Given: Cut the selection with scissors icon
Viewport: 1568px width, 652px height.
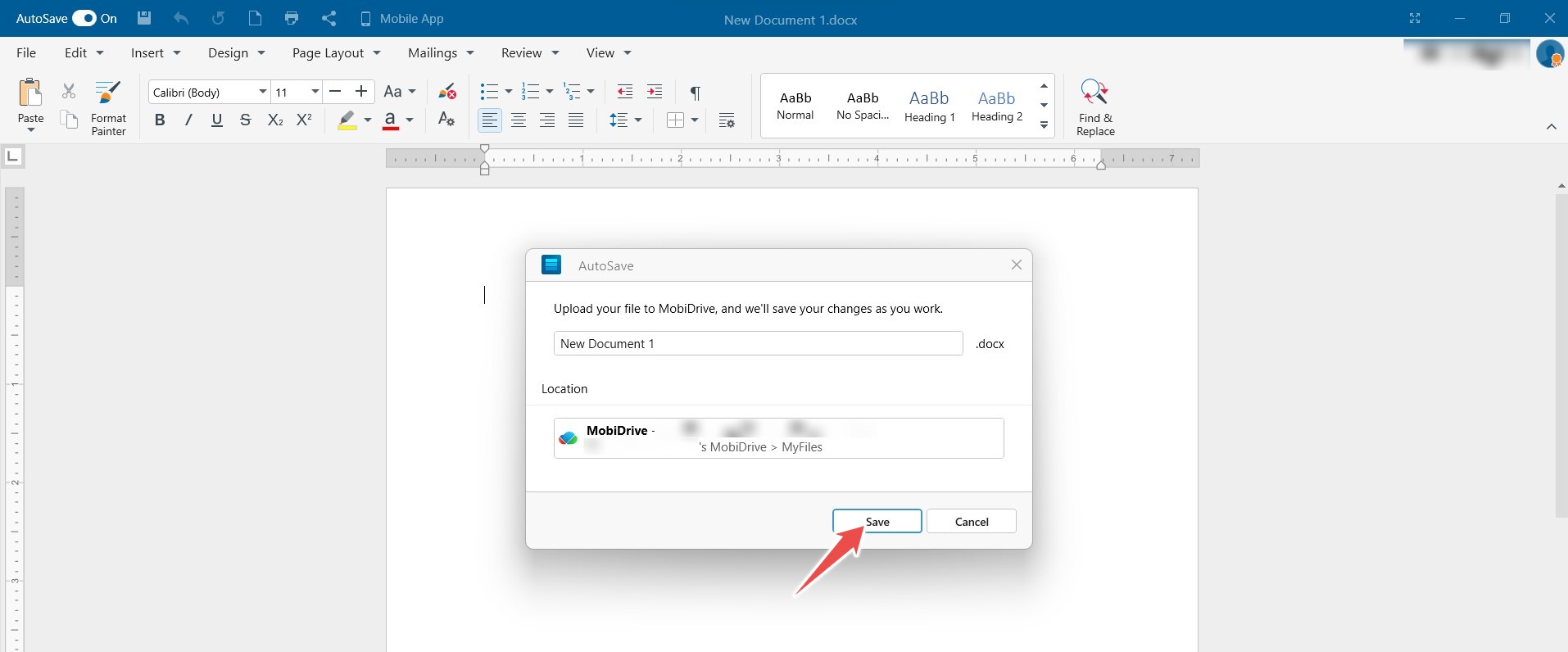Looking at the screenshot, I should point(69,91).
